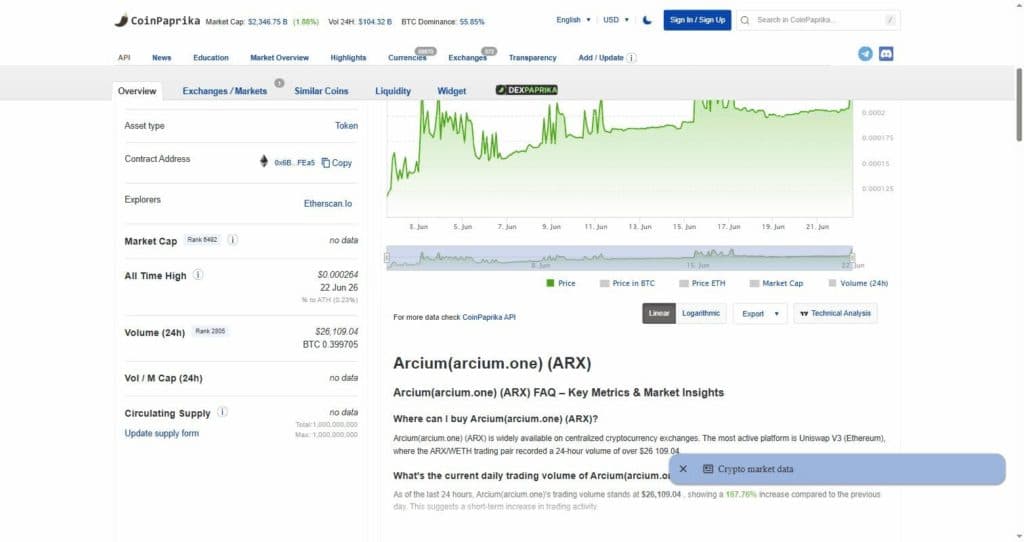Click the Vol 24H $104.32 B value
Viewport: 1024px width, 542px height.
(x=375, y=22)
